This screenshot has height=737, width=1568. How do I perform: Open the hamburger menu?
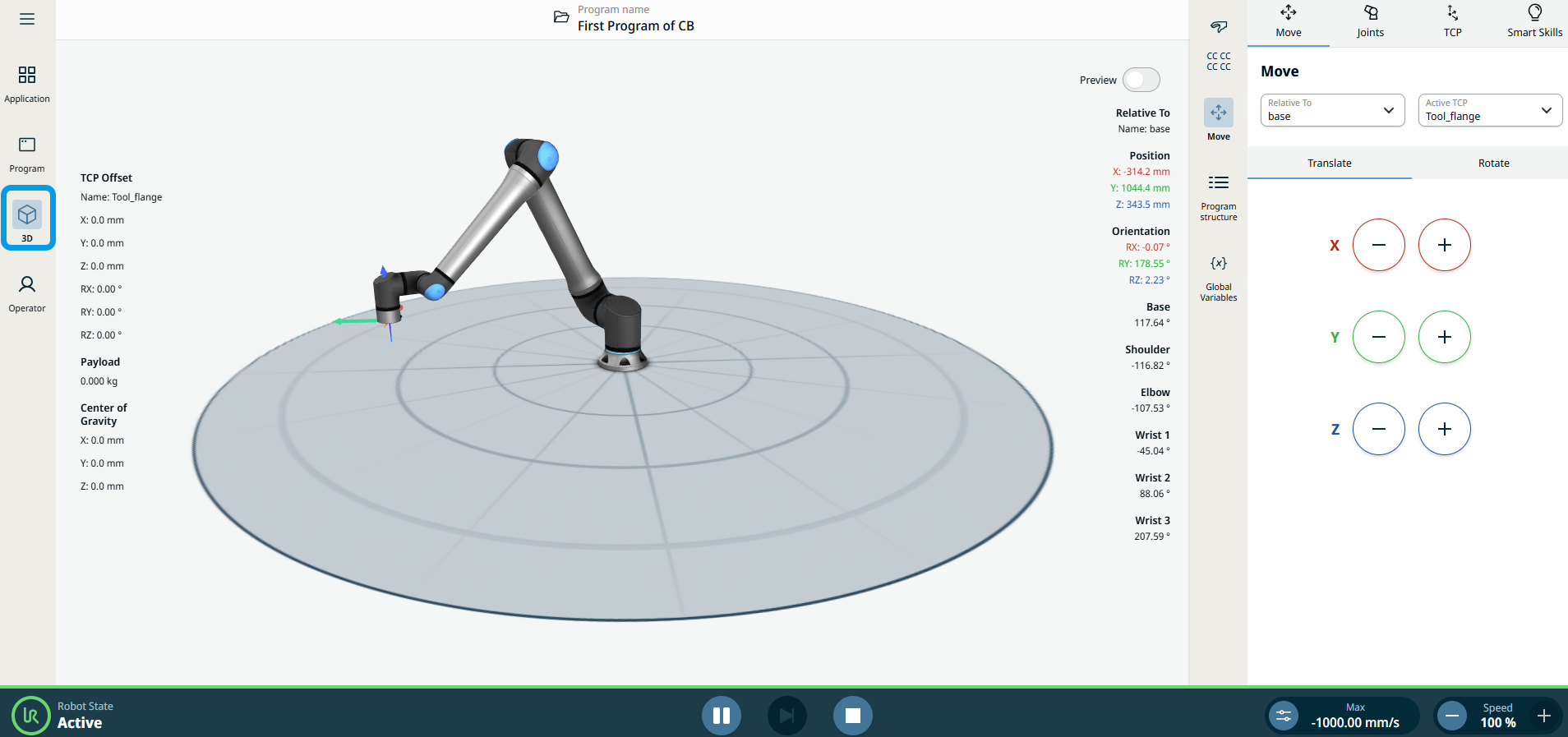pos(27,19)
